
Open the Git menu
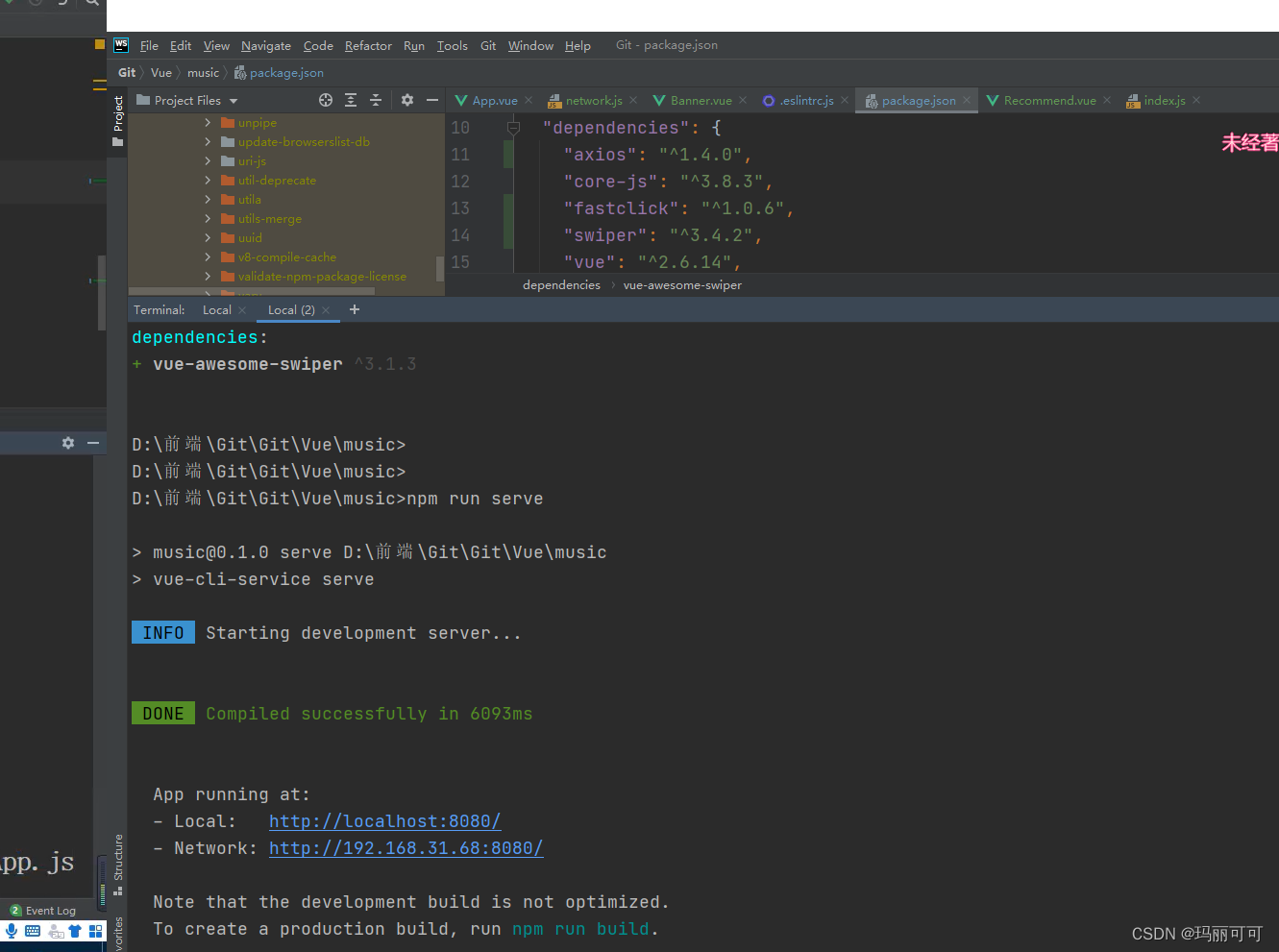click(488, 45)
